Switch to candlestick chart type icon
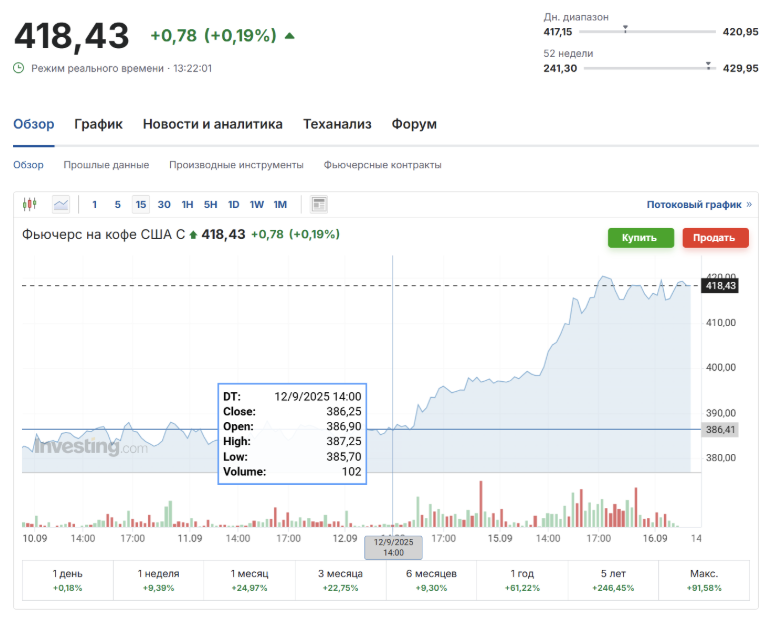Screen dimensions: 772x622 30,204
